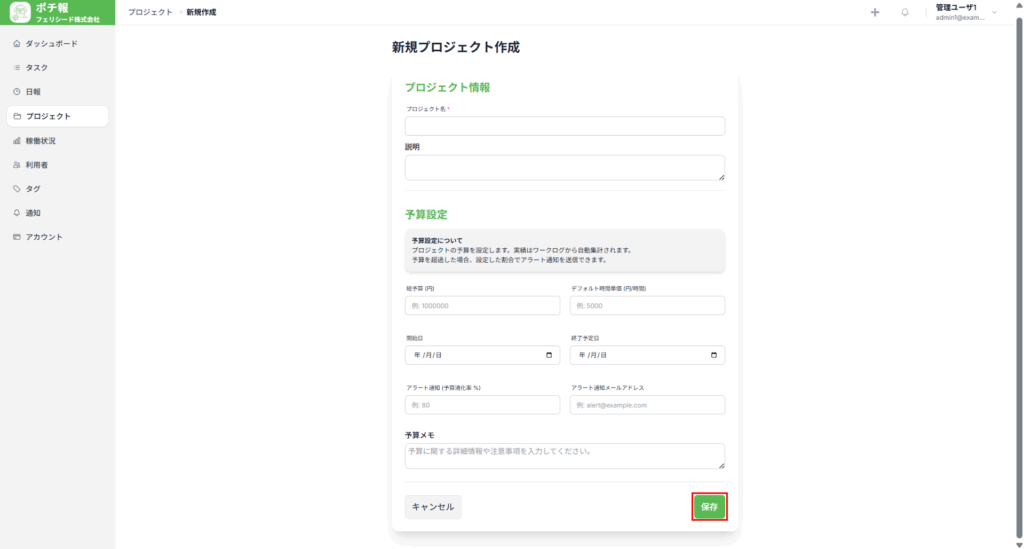Screen dimensions: 1024x549
Task: Click the タスク list icon in sidebar
Action: (x=17, y=68)
